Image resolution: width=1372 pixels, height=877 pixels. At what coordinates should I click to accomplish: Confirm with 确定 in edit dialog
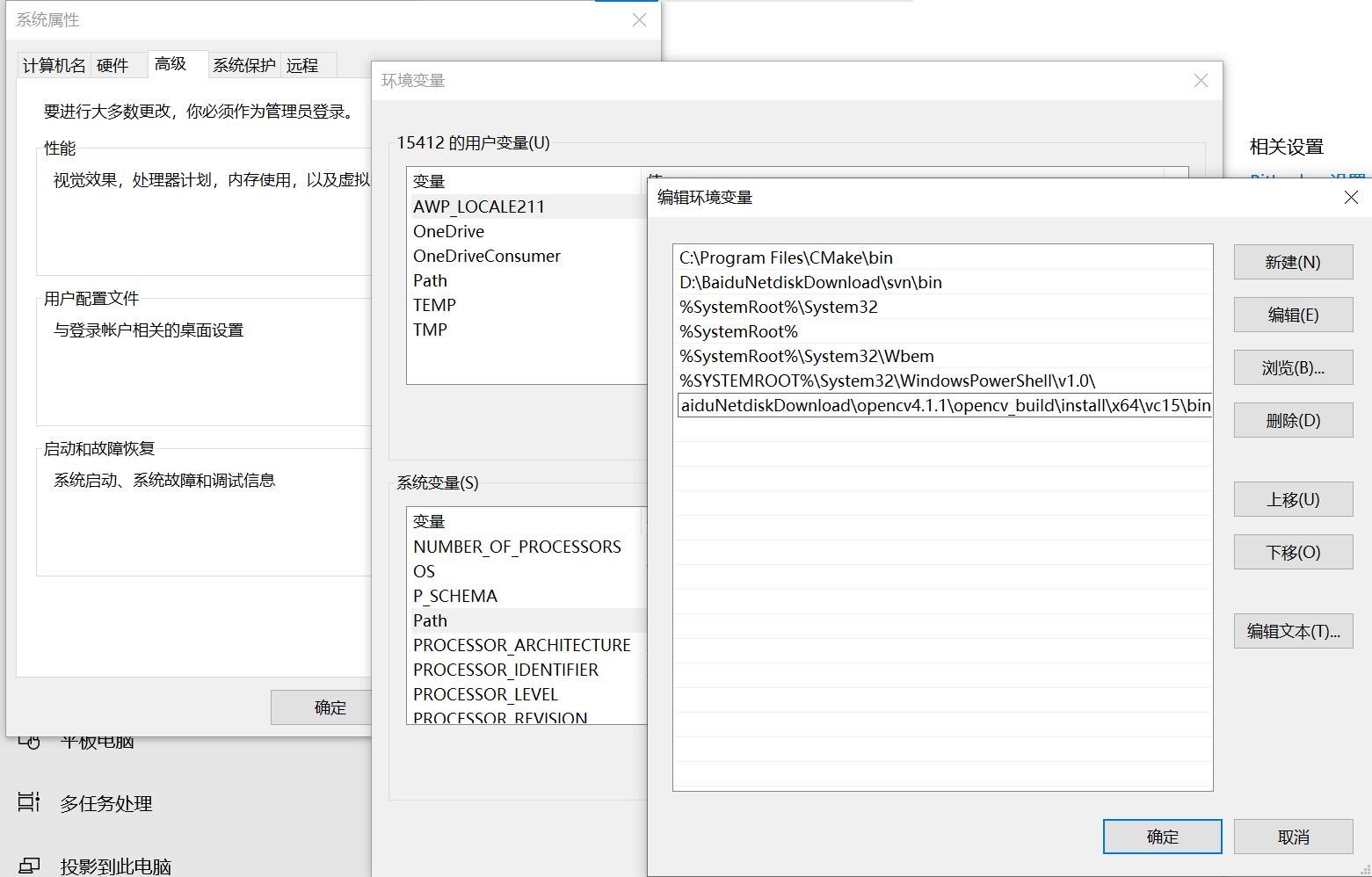(1161, 836)
